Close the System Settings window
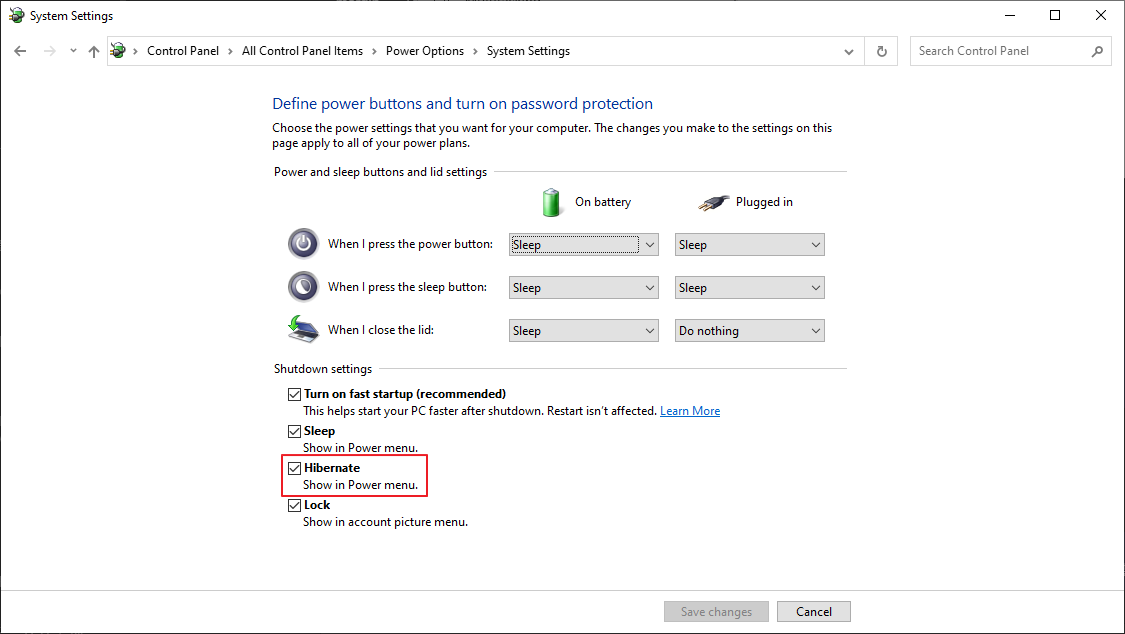Image resolution: width=1125 pixels, height=634 pixels. click(x=1101, y=15)
